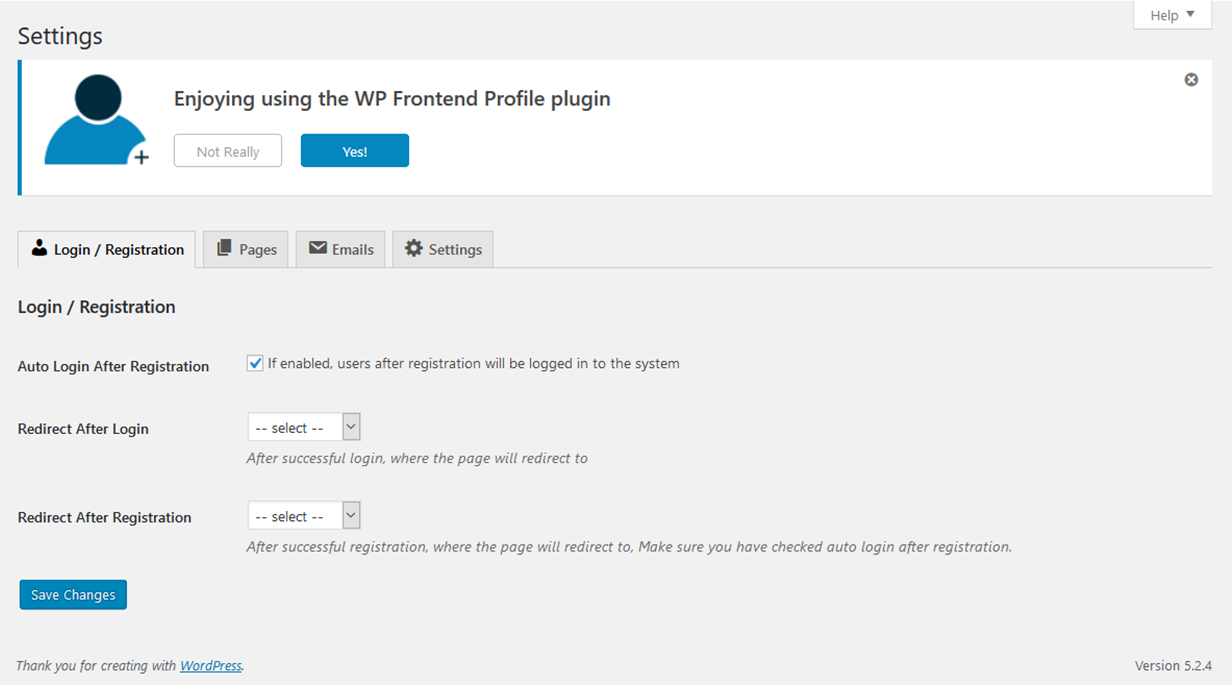Open Redirect After Login dropdown
The height and width of the screenshot is (685, 1232).
pyautogui.click(x=303, y=428)
